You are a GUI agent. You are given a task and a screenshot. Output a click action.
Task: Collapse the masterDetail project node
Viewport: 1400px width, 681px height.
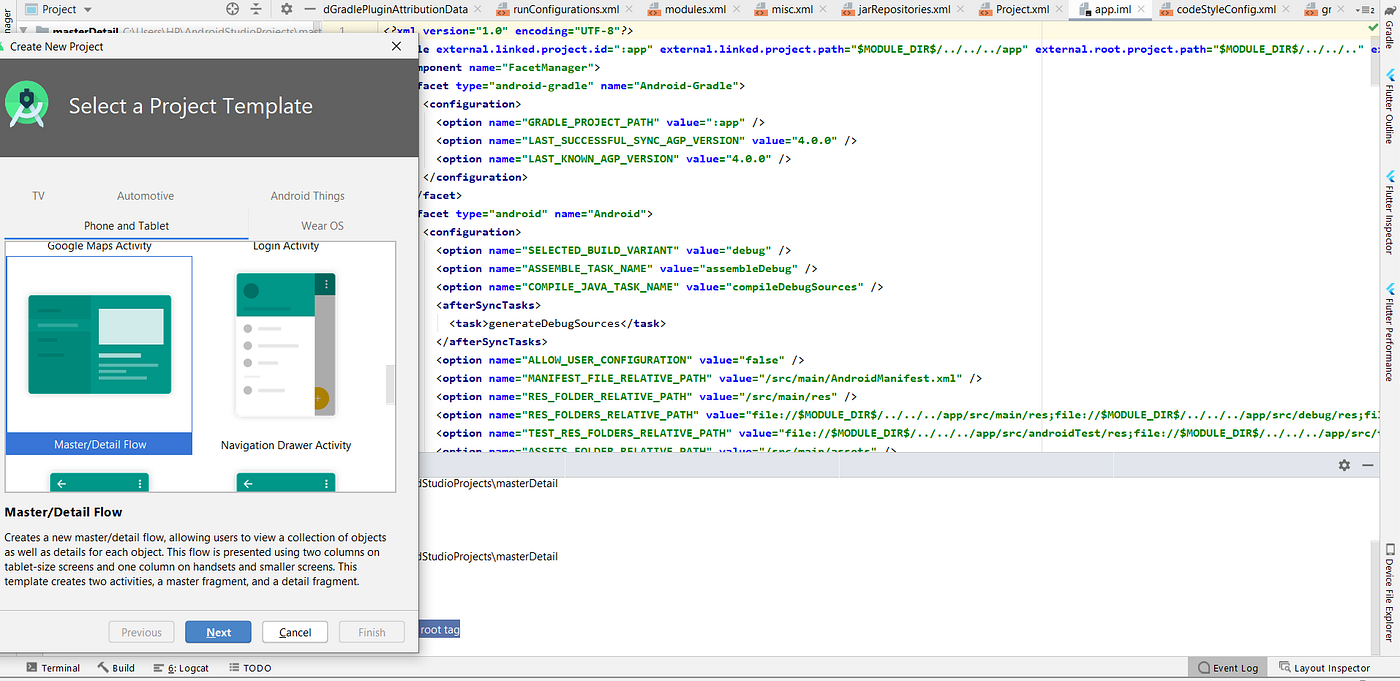[25, 31]
